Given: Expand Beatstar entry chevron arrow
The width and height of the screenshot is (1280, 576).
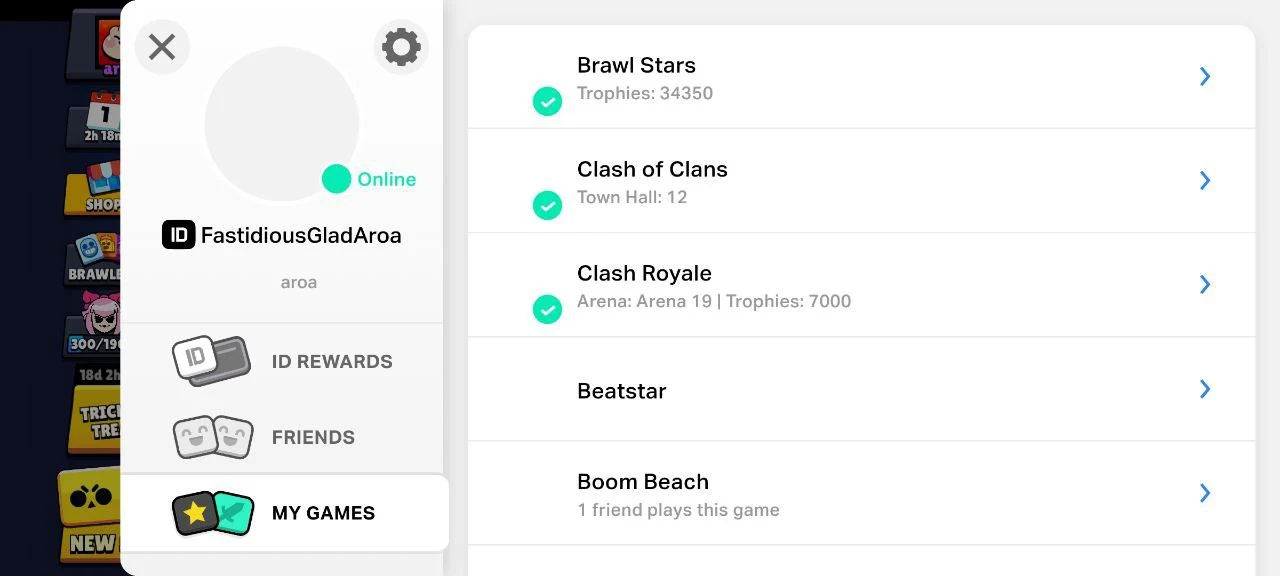Looking at the screenshot, I should (1205, 389).
